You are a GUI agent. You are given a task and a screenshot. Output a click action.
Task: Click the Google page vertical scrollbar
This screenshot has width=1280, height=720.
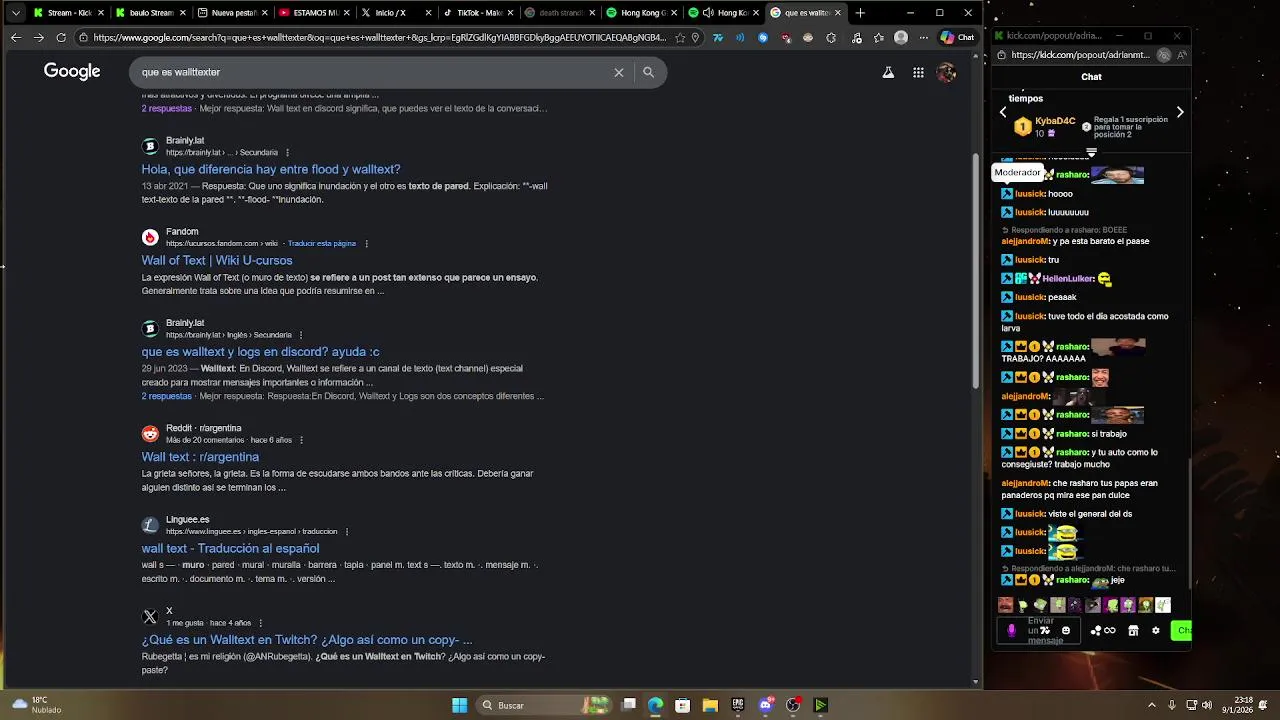click(x=976, y=270)
